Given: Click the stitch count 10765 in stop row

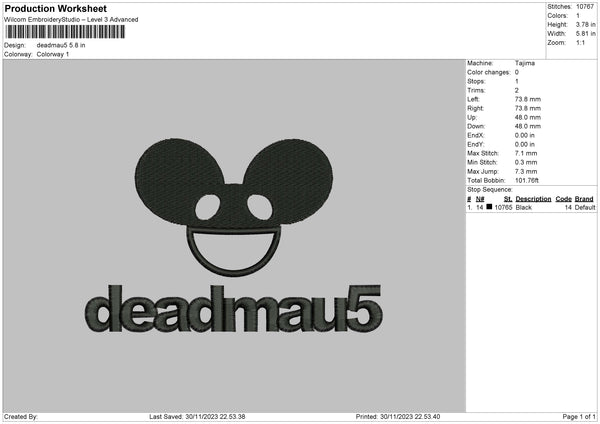Looking at the screenshot, I should pos(503,207).
